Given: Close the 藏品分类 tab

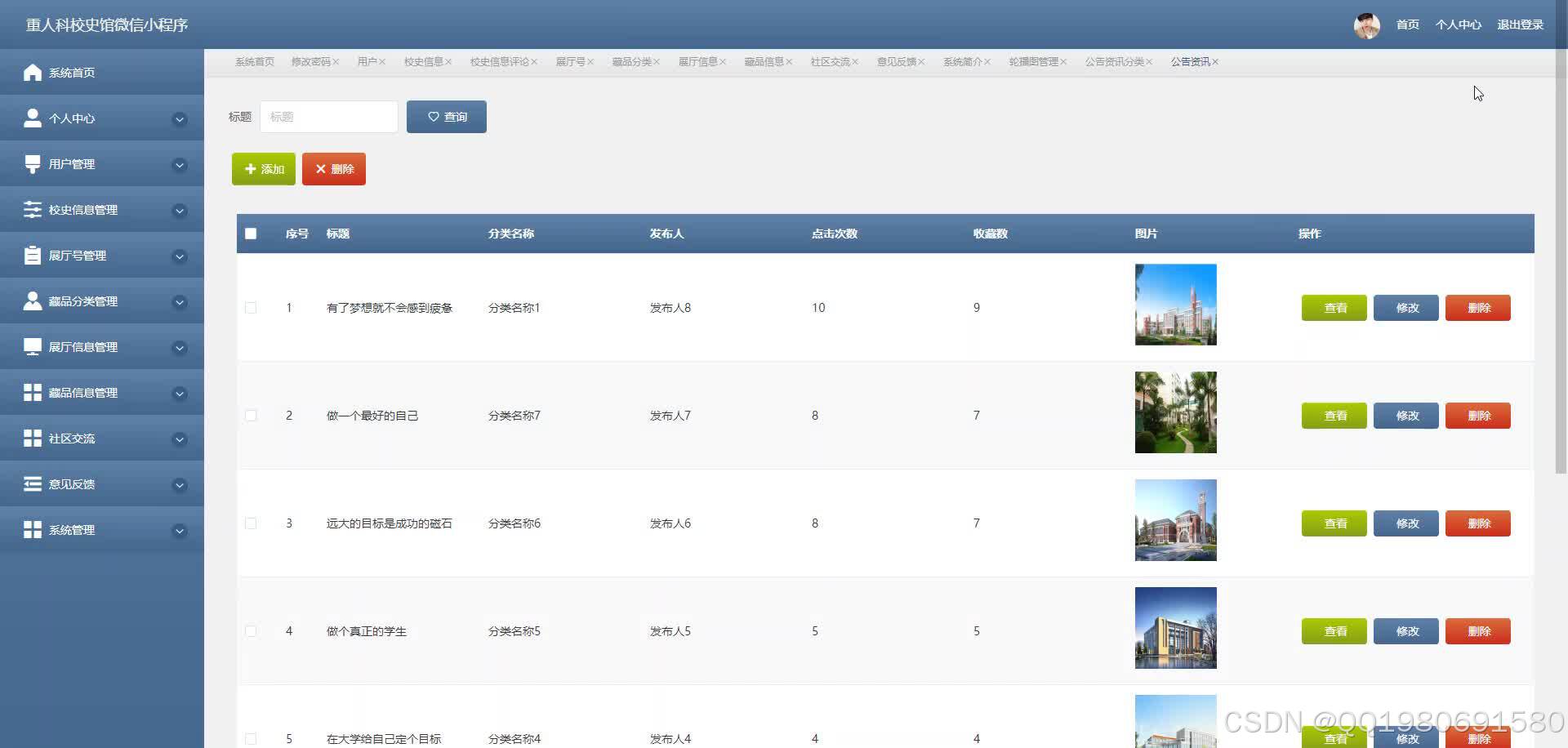Looking at the screenshot, I should [657, 62].
